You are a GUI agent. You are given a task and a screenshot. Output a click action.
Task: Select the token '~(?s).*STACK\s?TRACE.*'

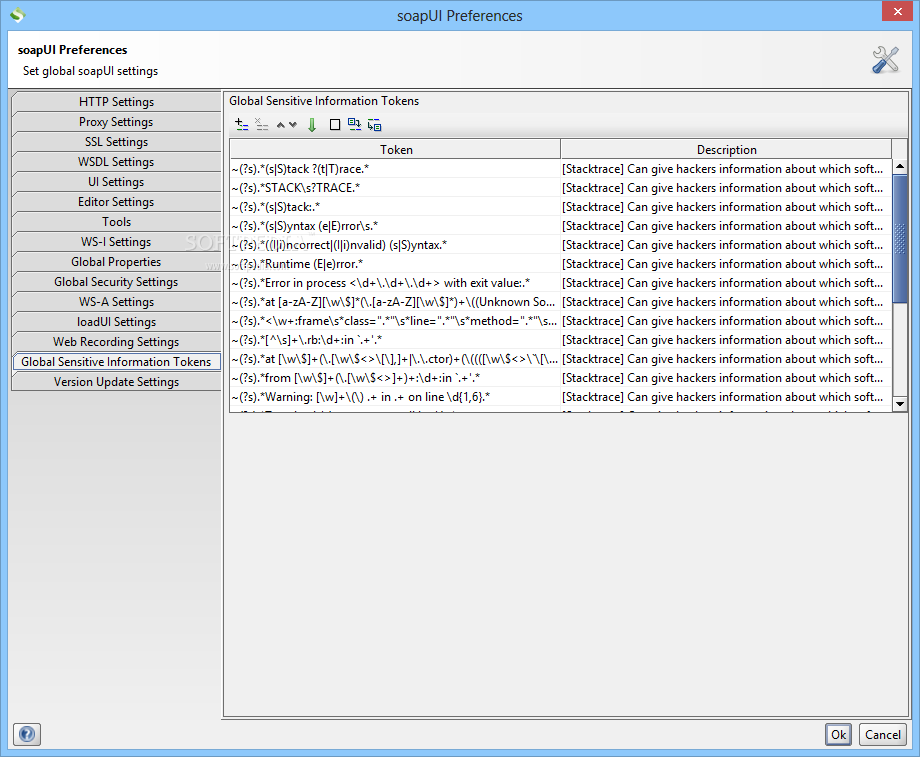point(395,188)
